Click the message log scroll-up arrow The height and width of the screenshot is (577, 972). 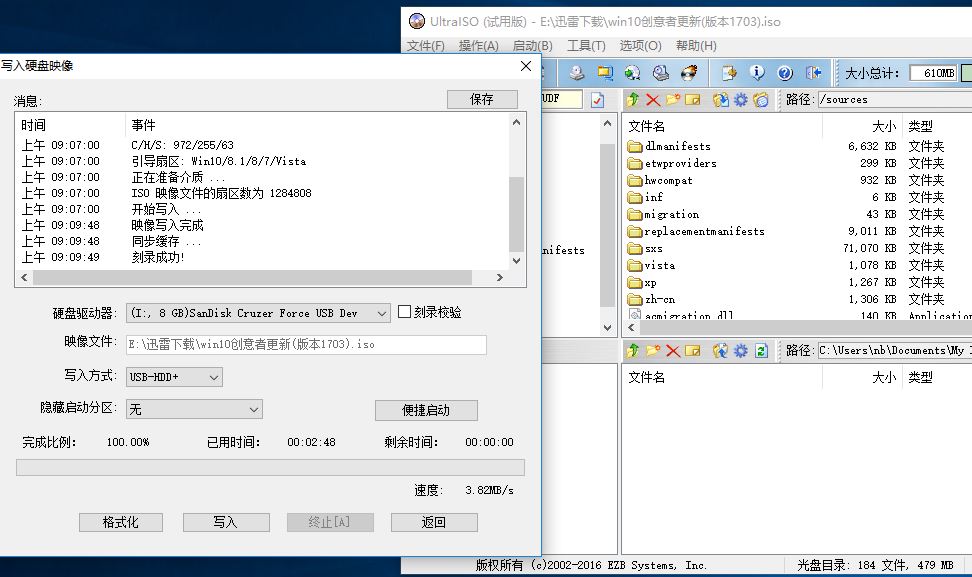coord(516,123)
